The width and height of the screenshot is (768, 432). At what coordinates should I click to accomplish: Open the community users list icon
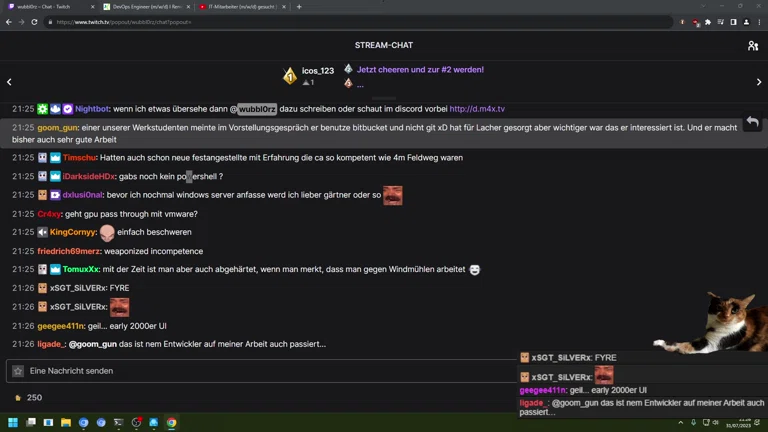click(x=752, y=45)
